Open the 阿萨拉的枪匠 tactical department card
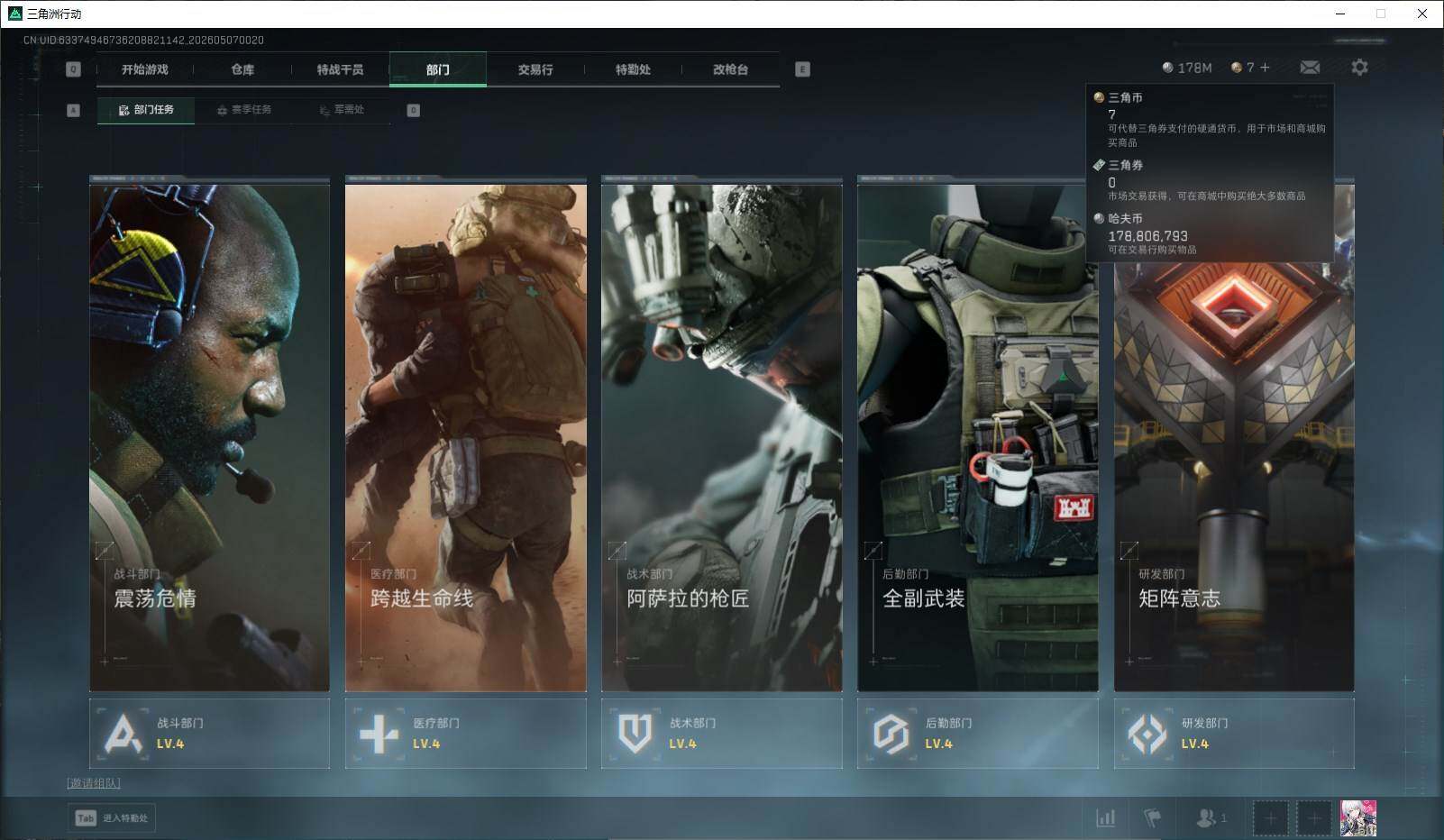1444x840 pixels. [722, 437]
